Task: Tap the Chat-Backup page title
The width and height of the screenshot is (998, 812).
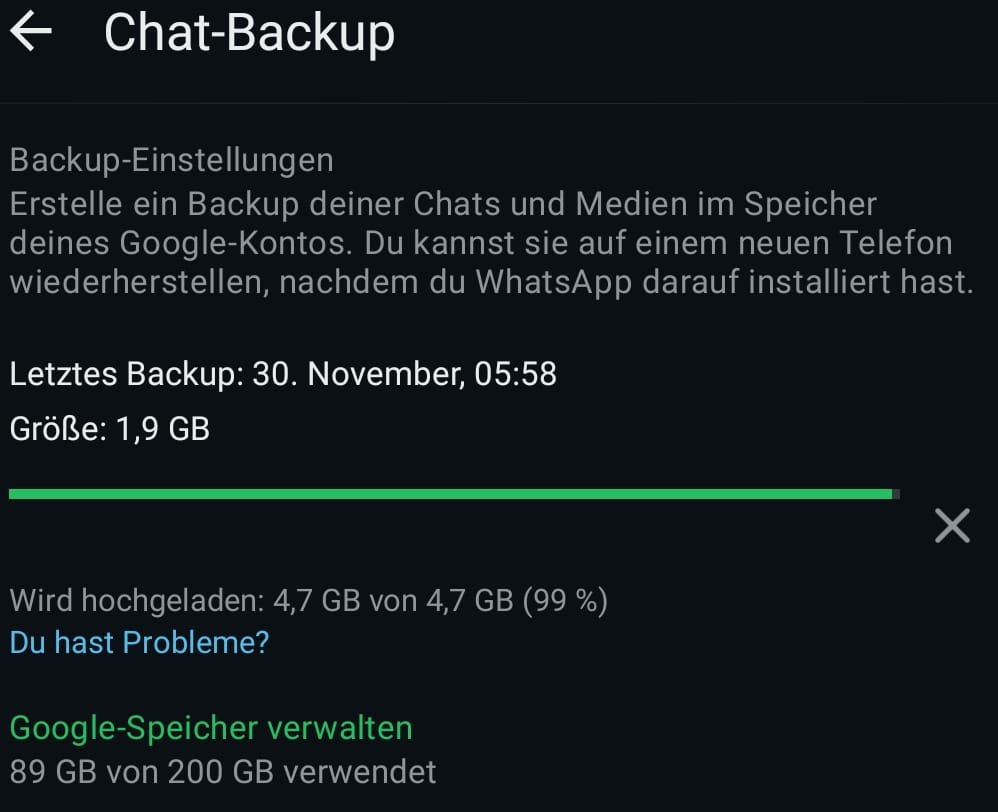Action: 249,33
